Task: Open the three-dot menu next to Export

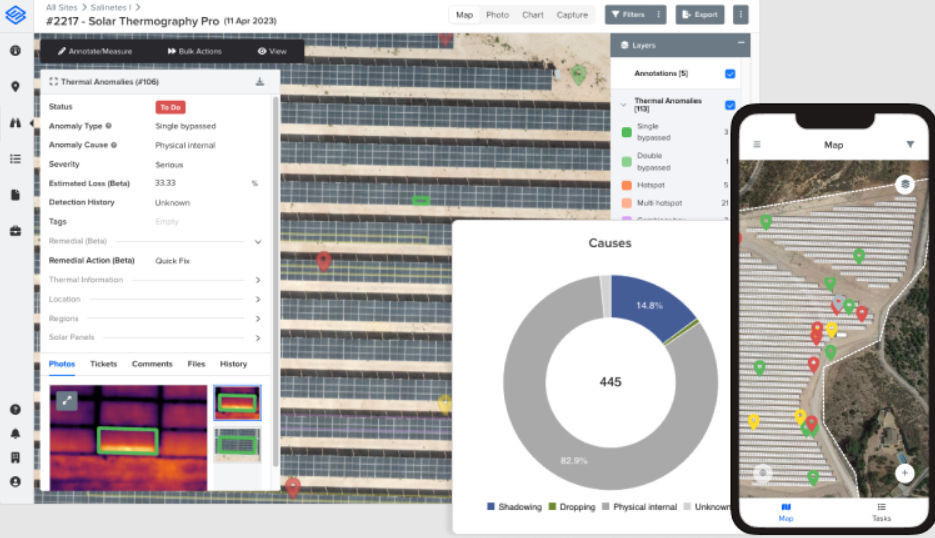Action: [x=740, y=14]
